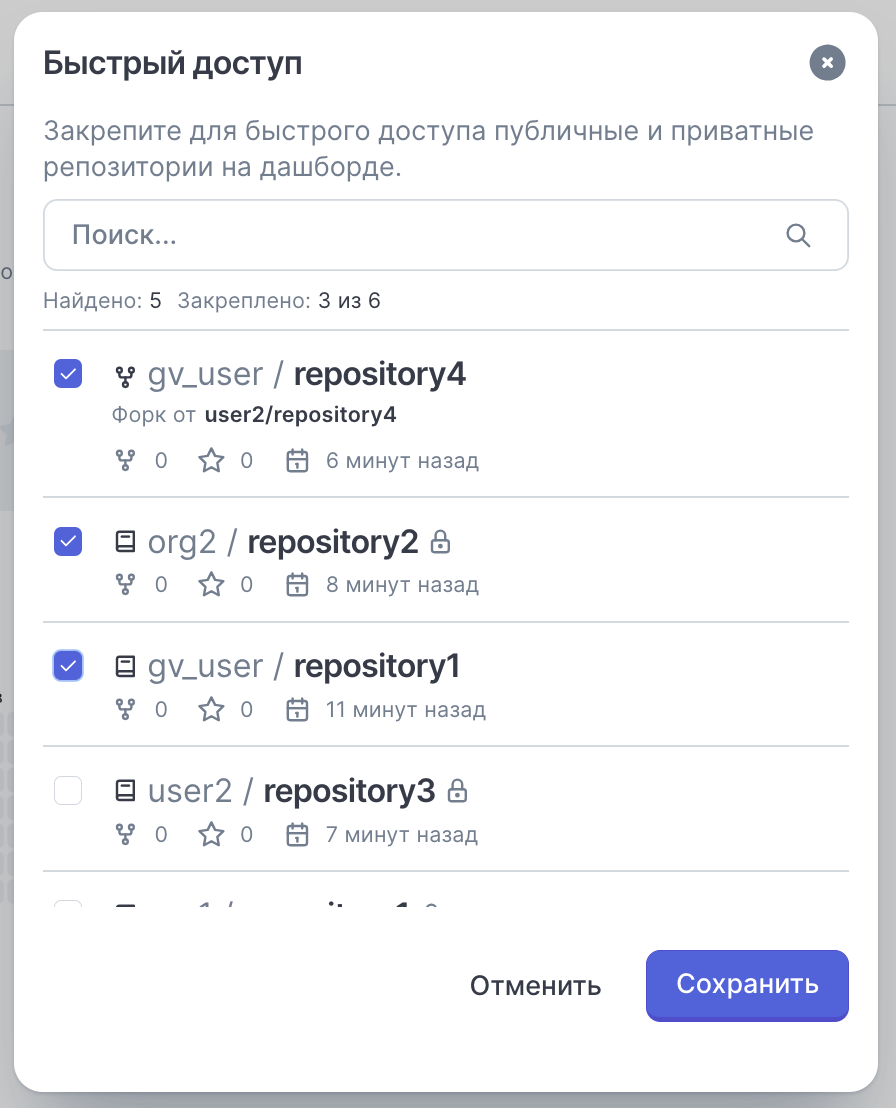Uncheck the gv_user / repository1 checkbox
The height and width of the screenshot is (1108, 896).
(68, 666)
